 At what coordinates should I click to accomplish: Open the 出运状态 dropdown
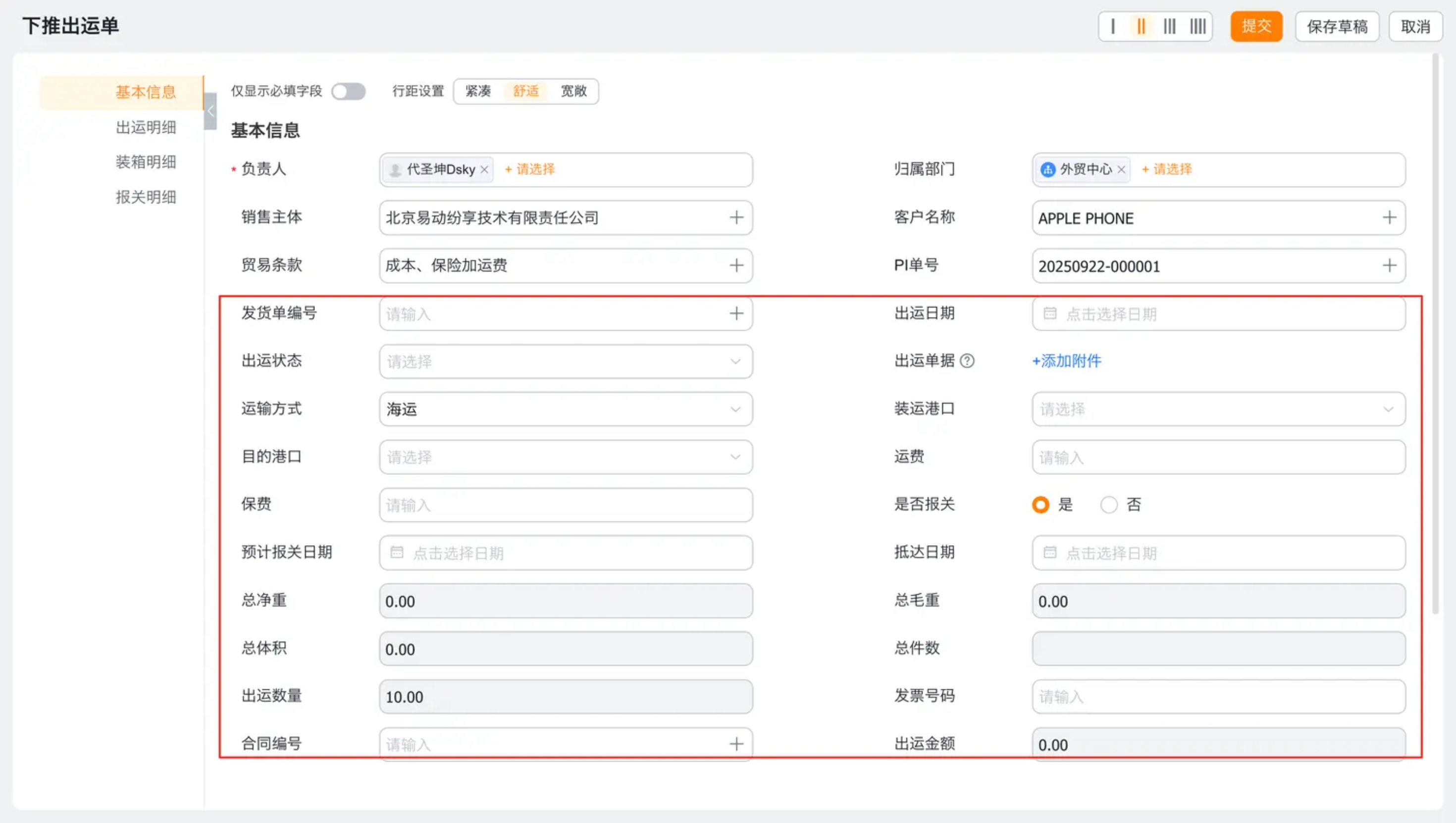pos(565,361)
